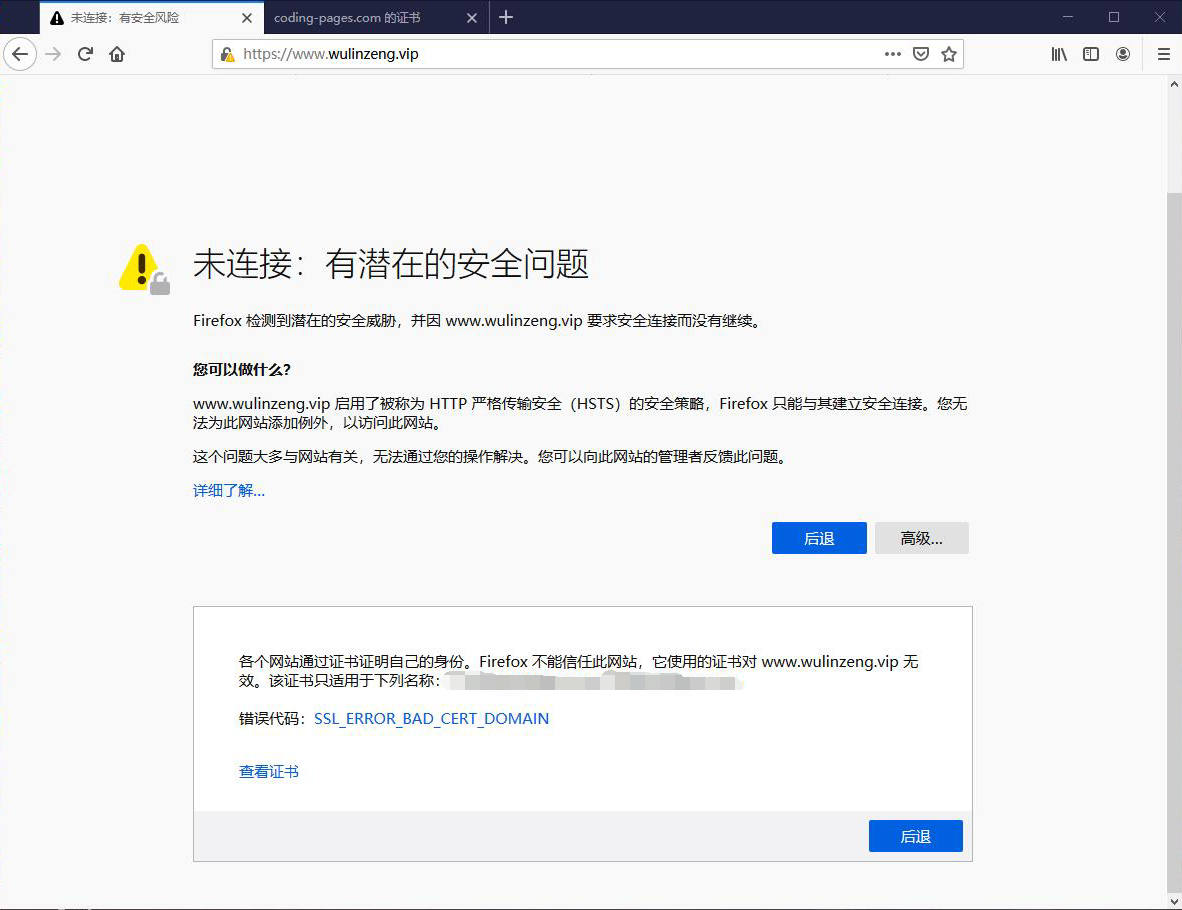The image size is (1182, 910).
Task: Bookmark this page with the star icon
Action: point(948,54)
